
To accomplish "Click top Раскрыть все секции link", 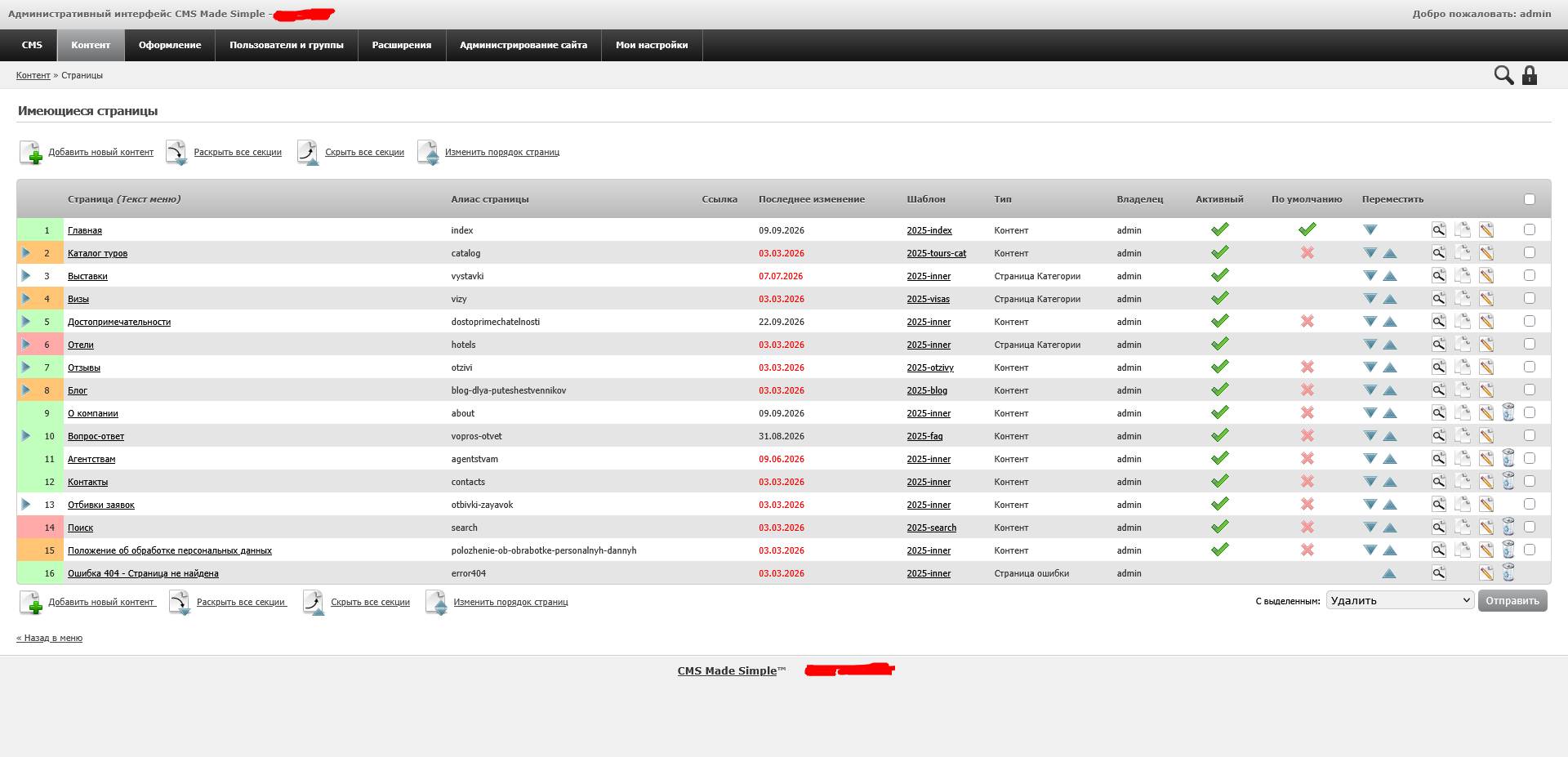I will 238,152.
